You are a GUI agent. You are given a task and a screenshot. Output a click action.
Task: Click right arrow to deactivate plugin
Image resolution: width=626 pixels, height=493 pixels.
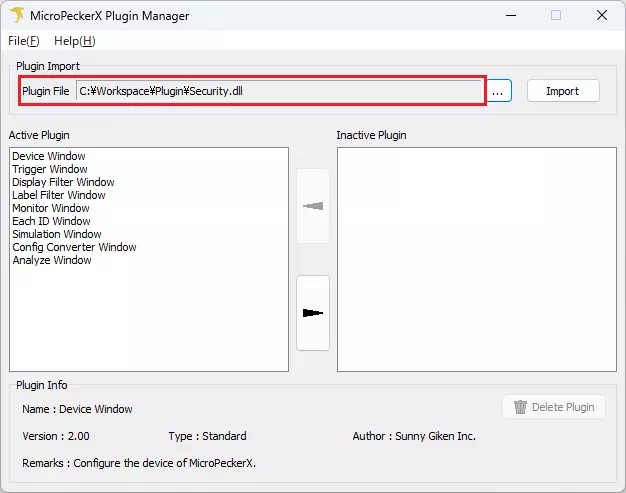(313, 313)
